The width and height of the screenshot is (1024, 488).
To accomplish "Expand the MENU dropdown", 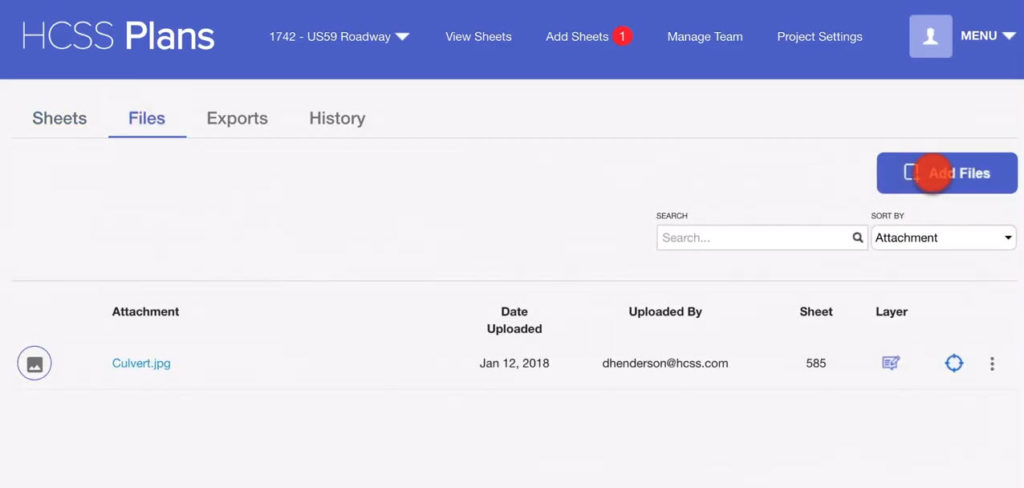I will point(985,36).
